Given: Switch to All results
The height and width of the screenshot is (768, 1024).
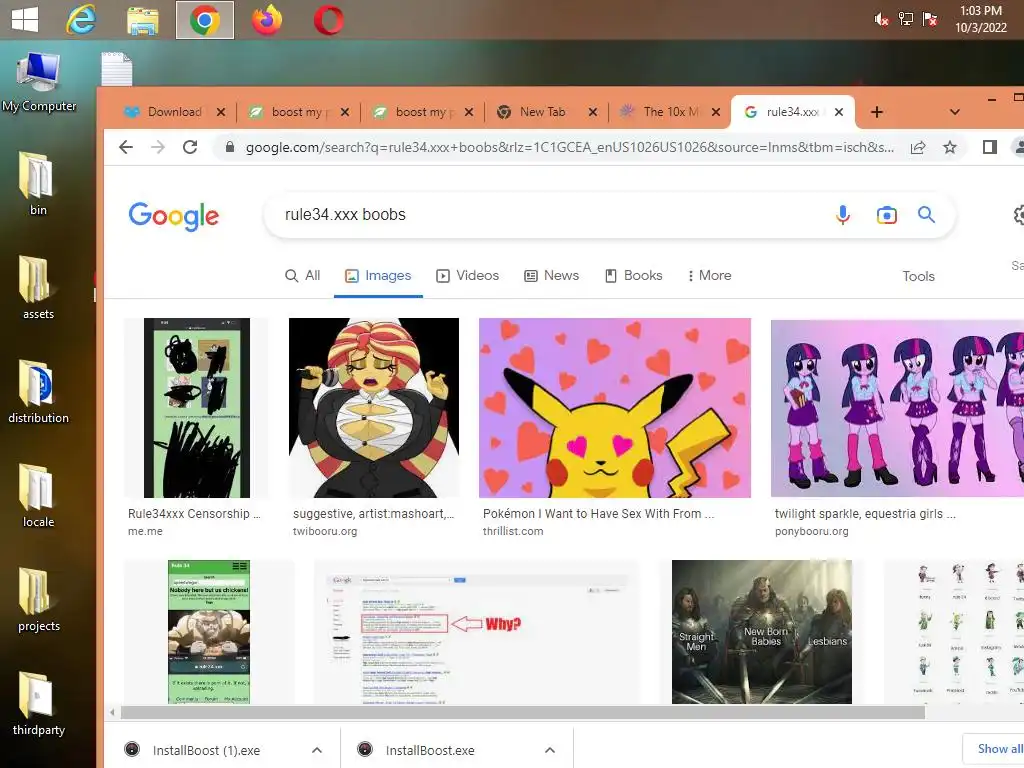Looking at the screenshot, I should 302,276.
